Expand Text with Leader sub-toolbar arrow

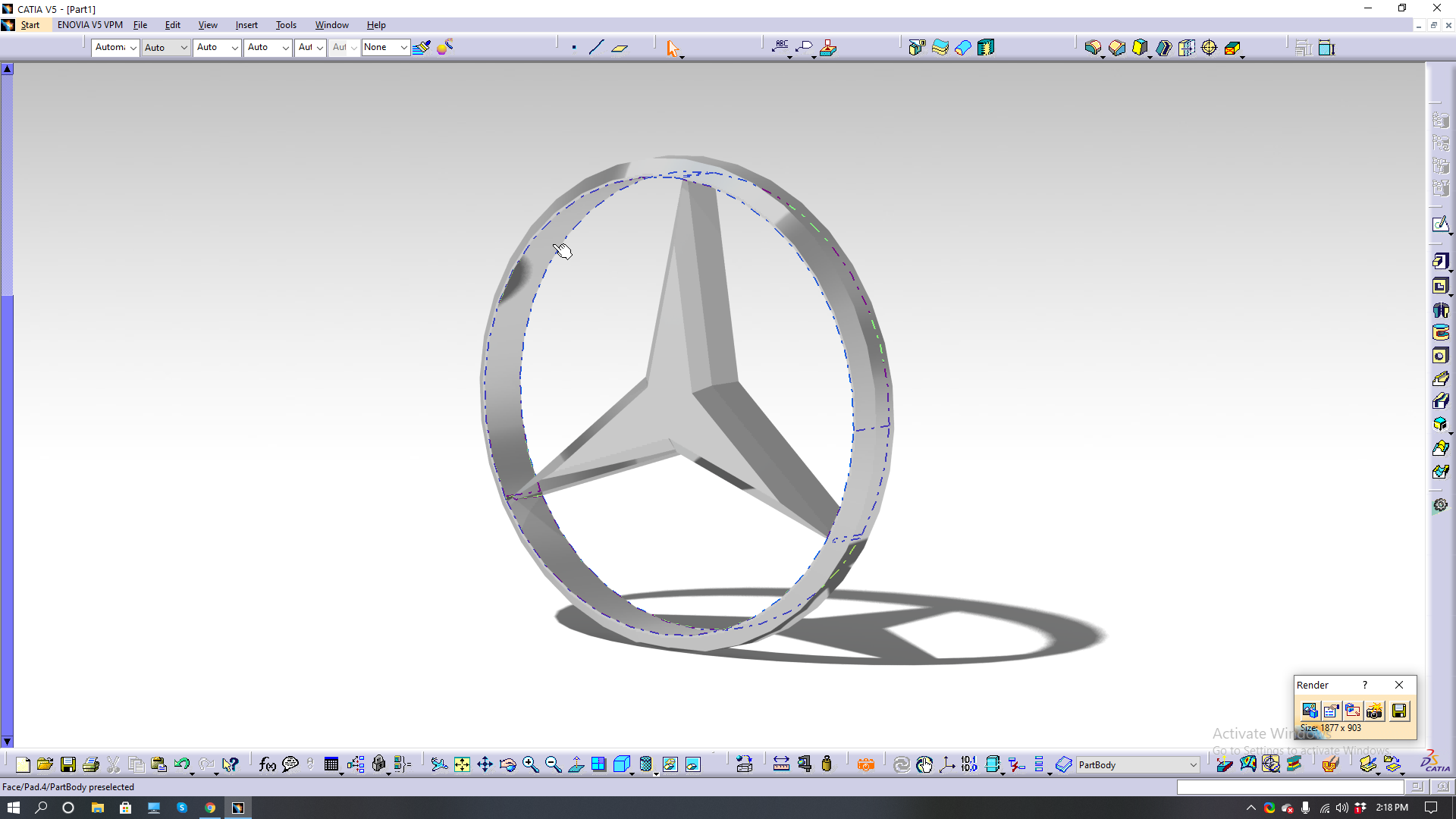[x=789, y=57]
